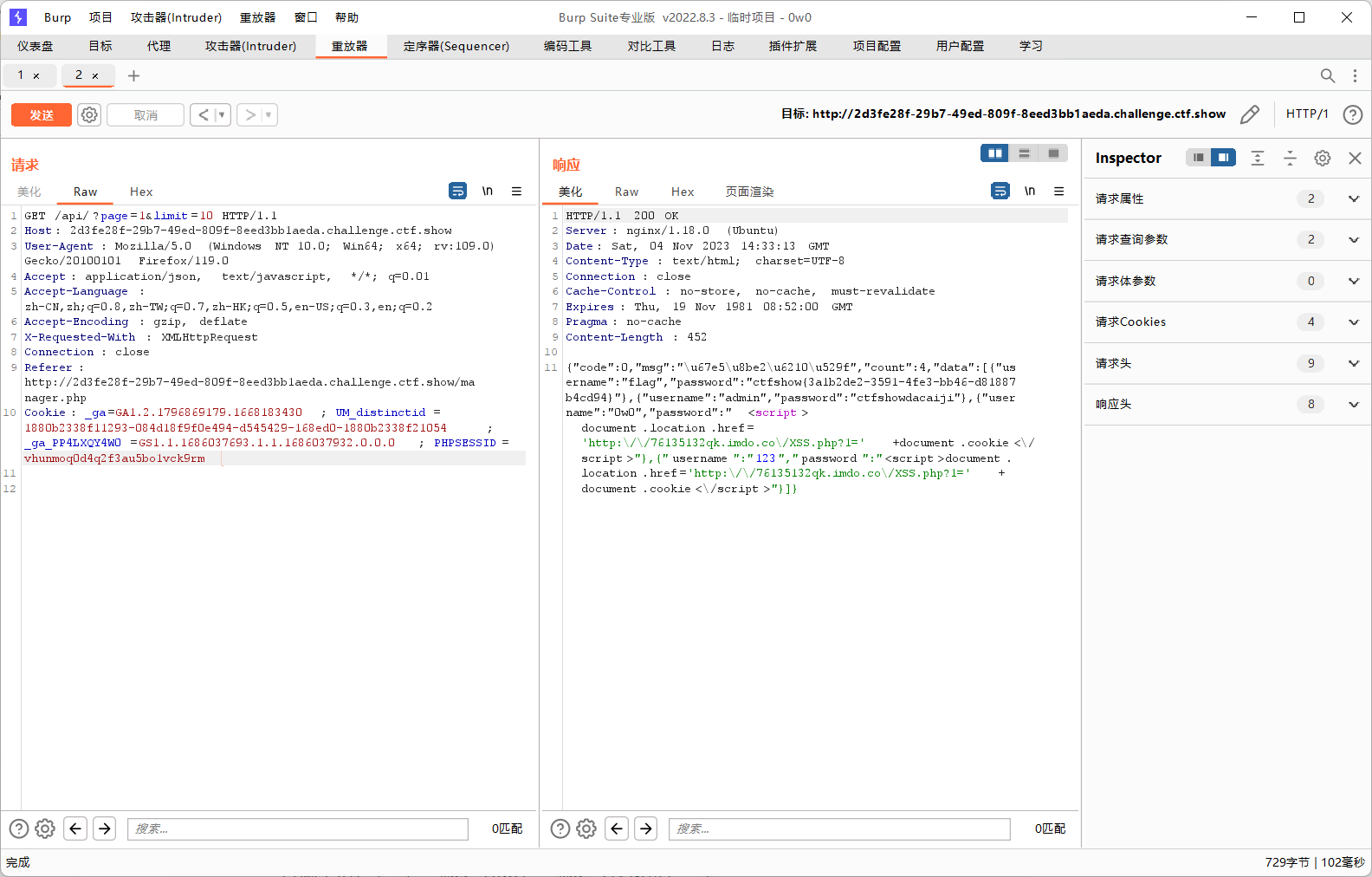Screen dimensions: 1372x877
Task: Focus response search field
Action: (x=839, y=828)
